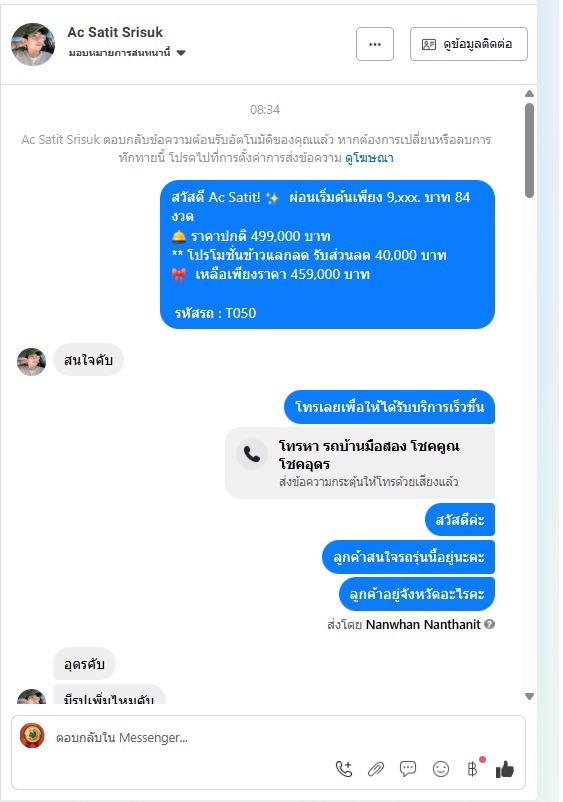Image resolution: width=563 pixels, height=802 pixels.
Task: Click the help icon beside Nanwhan Nanthanit
Action: click(x=489, y=624)
